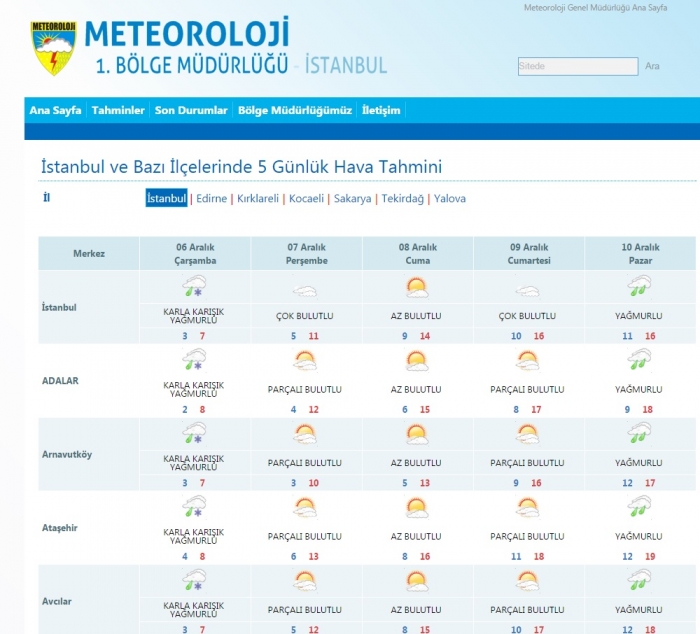The height and width of the screenshot is (634, 700).
Task: Click Avcılar 06 Aralık sleet icon
Action: pos(195,580)
